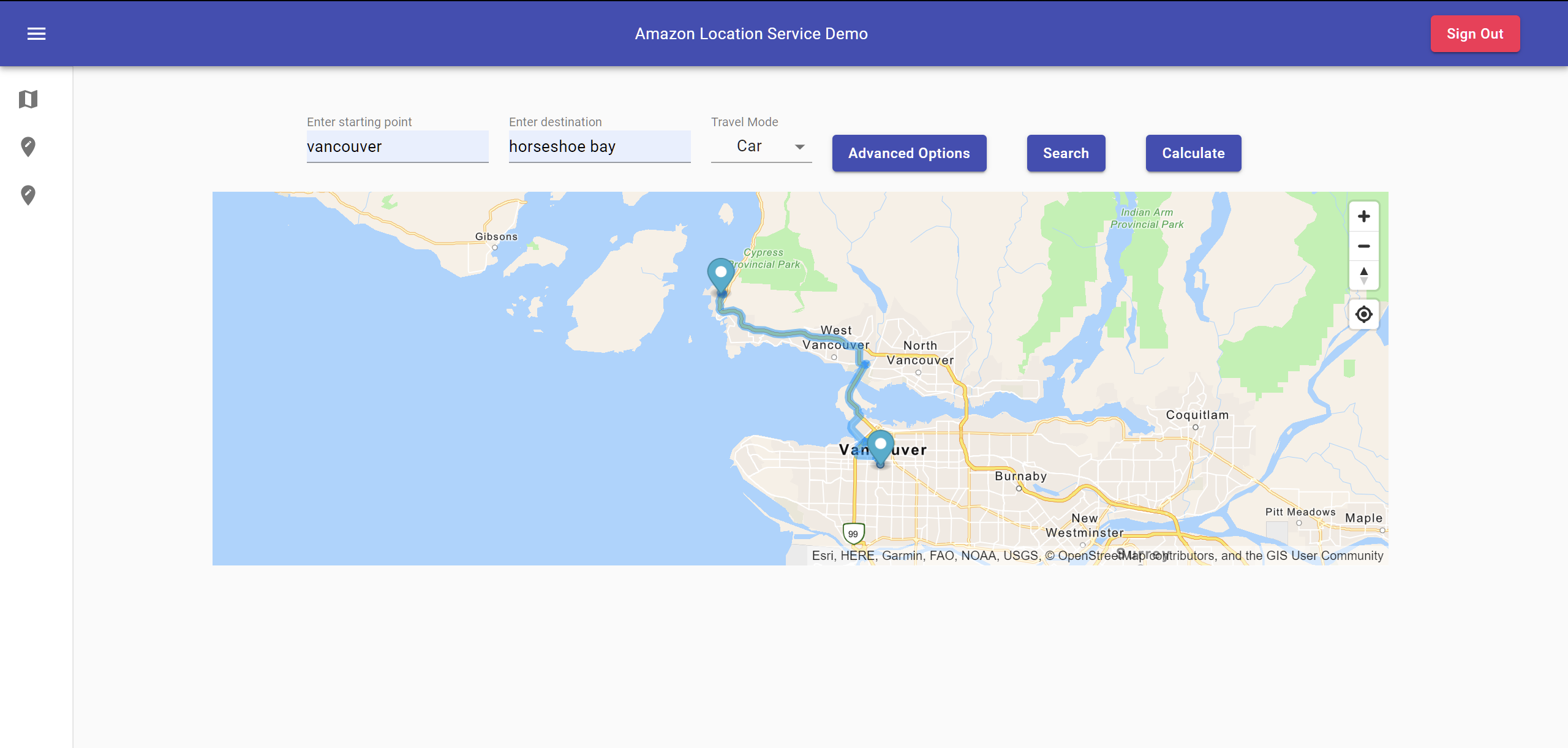This screenshot has height=748, width=1568.
Task: Click the Highway 99 shield on map
Action: [853, 534]
